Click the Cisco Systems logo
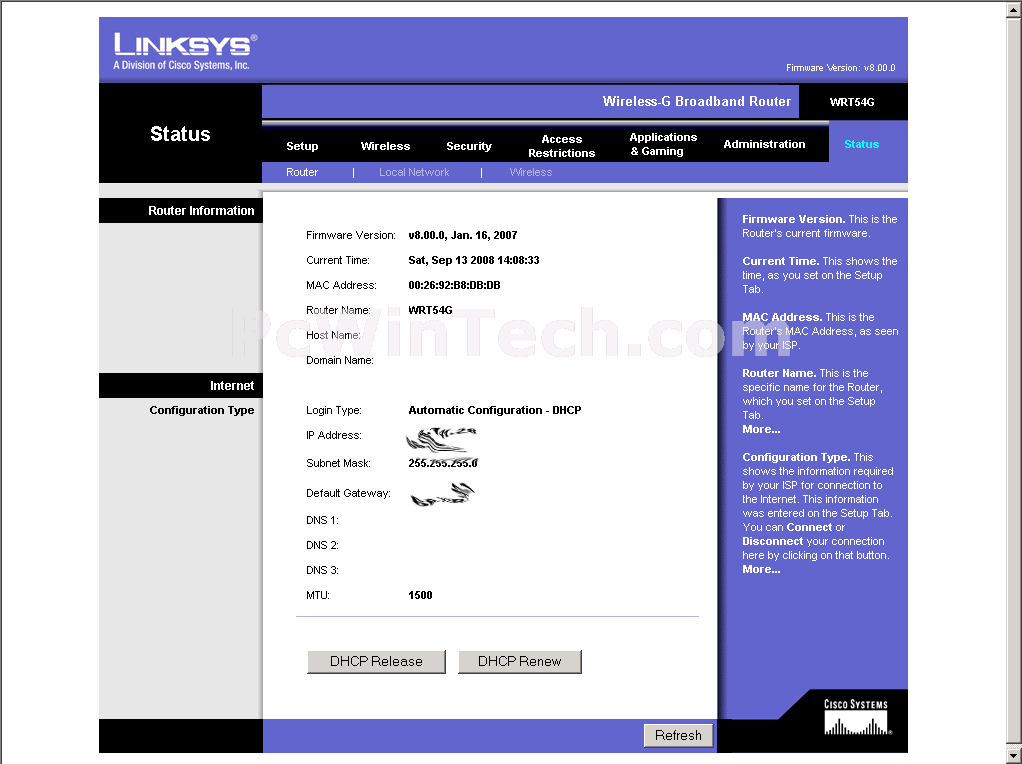 856,716
